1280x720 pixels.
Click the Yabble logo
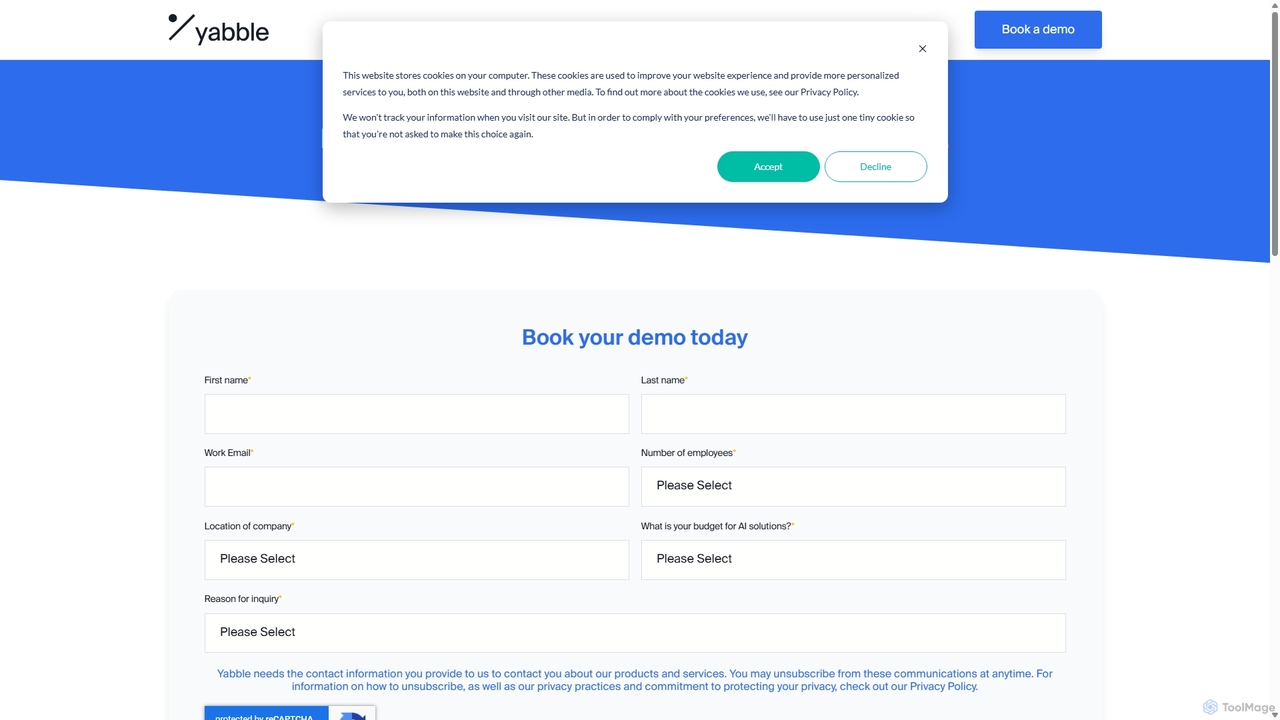point(218,29)
